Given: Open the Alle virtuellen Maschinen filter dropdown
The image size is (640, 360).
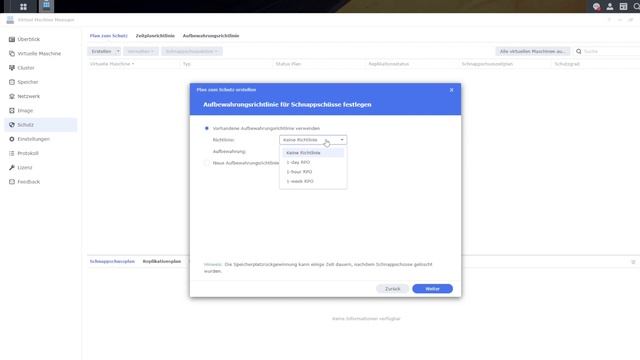Looking at the screenshot, I should click(x=533, y=51).
